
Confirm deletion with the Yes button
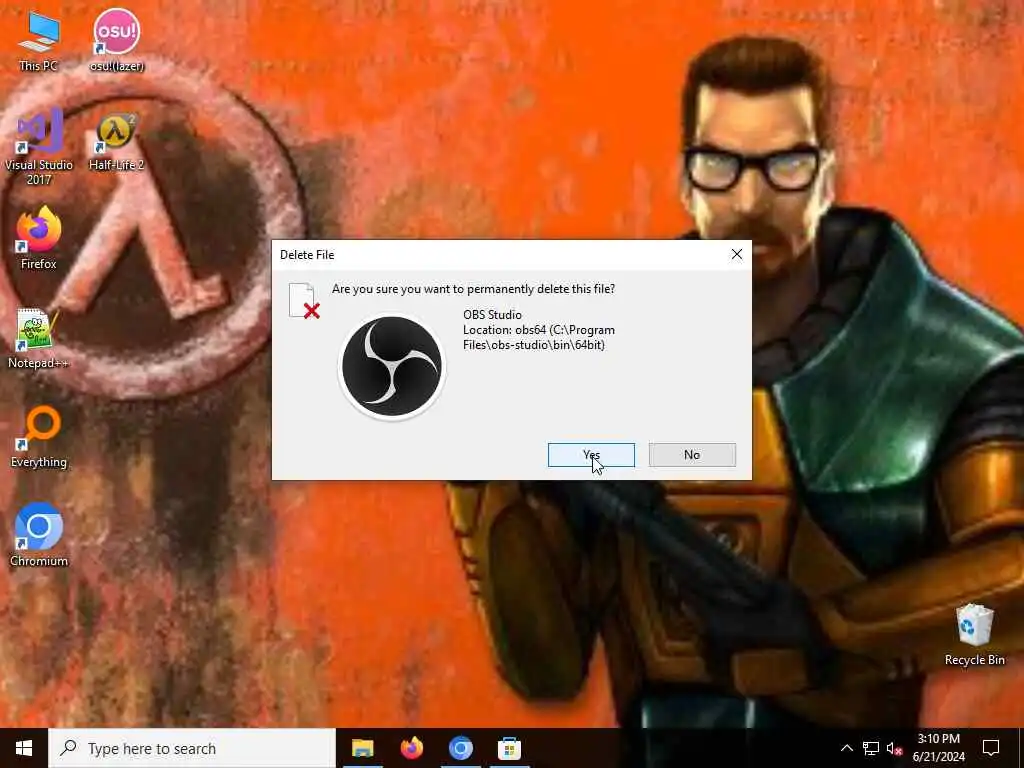click(x=591, y=455)
